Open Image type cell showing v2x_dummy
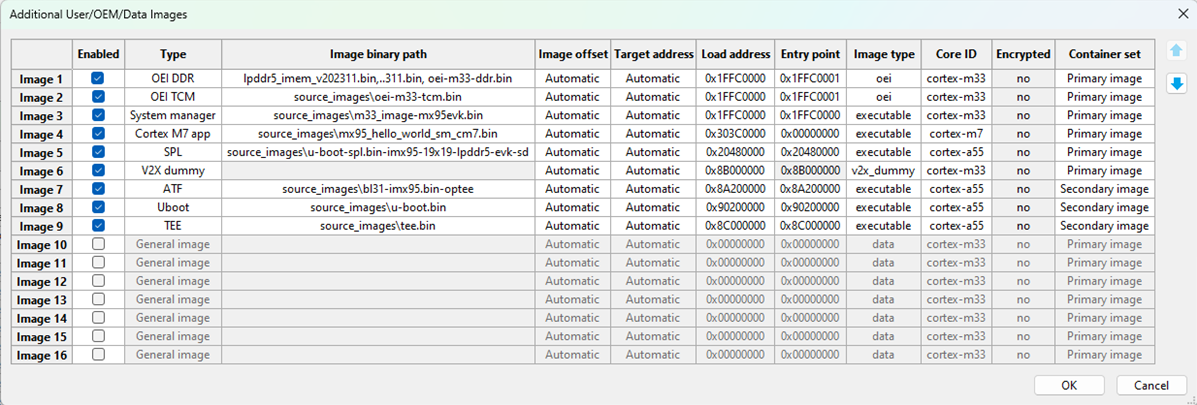This screenshot has height=405, width=1197. pos(882,171)
